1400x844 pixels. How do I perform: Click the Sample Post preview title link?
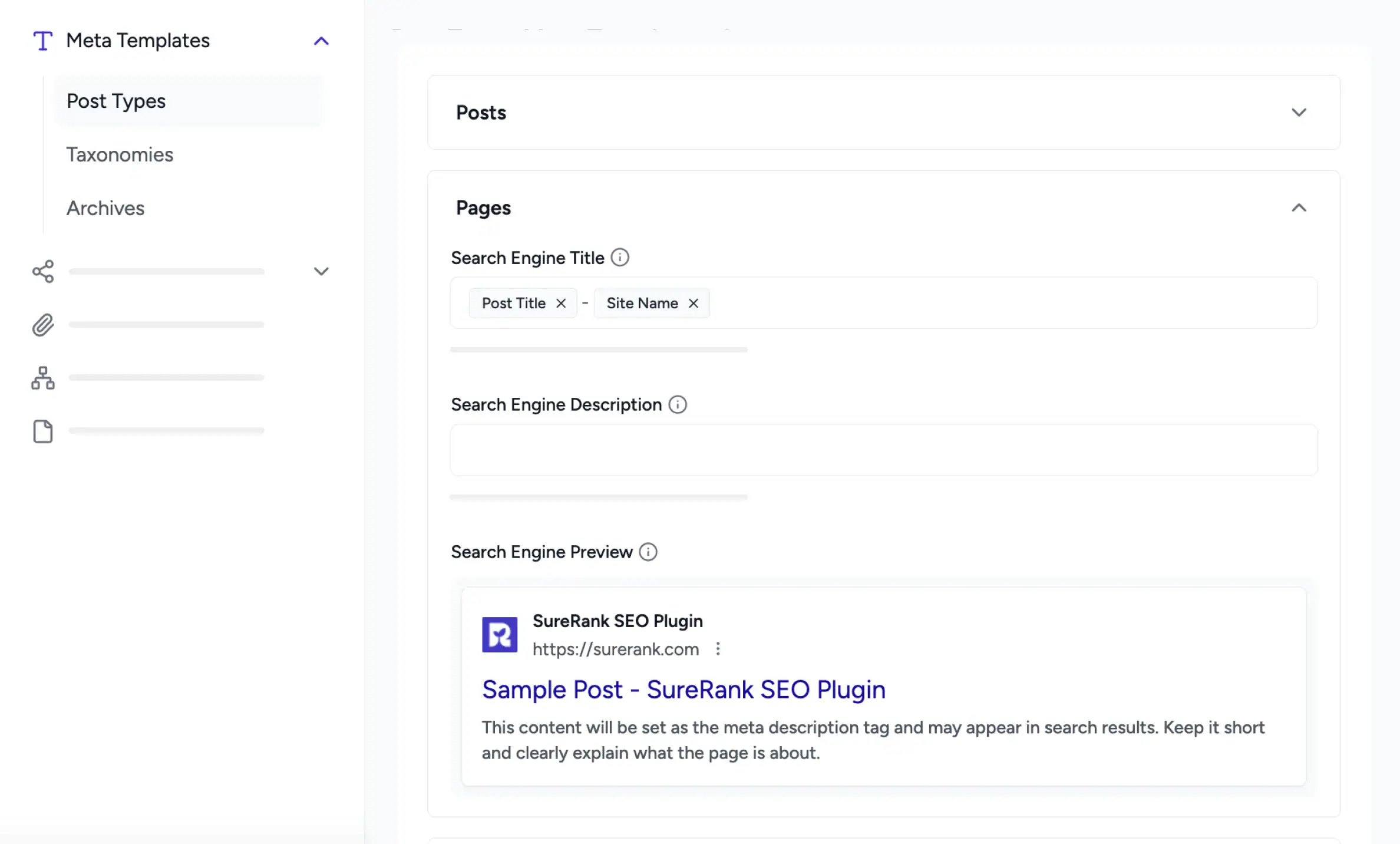tap(684, 690)
